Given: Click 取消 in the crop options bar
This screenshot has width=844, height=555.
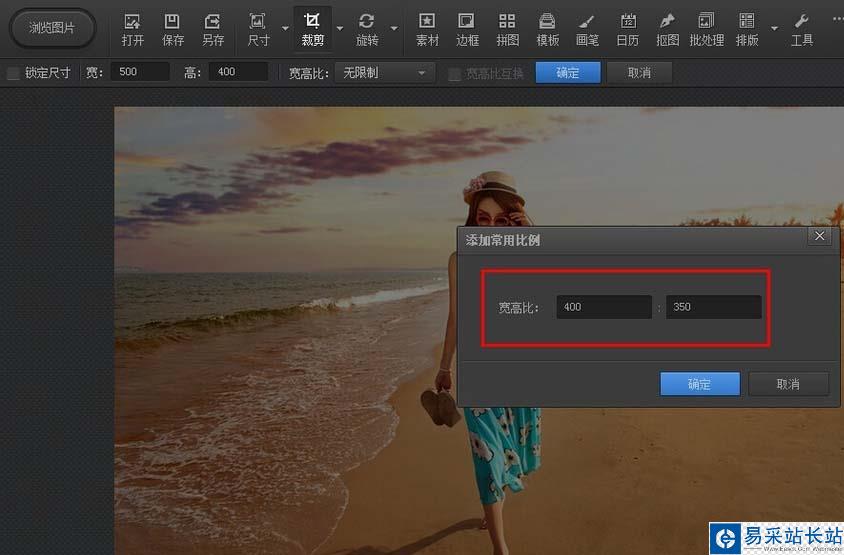Looking at the screenshot, I should (639, 73).
